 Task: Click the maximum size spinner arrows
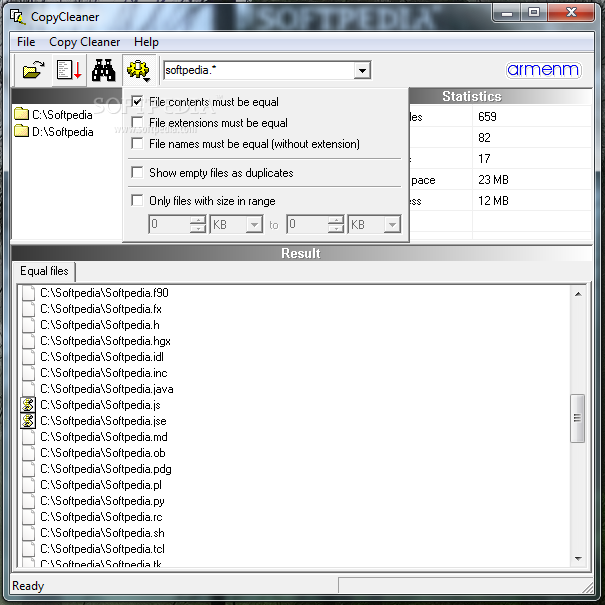tap(336, 225)
